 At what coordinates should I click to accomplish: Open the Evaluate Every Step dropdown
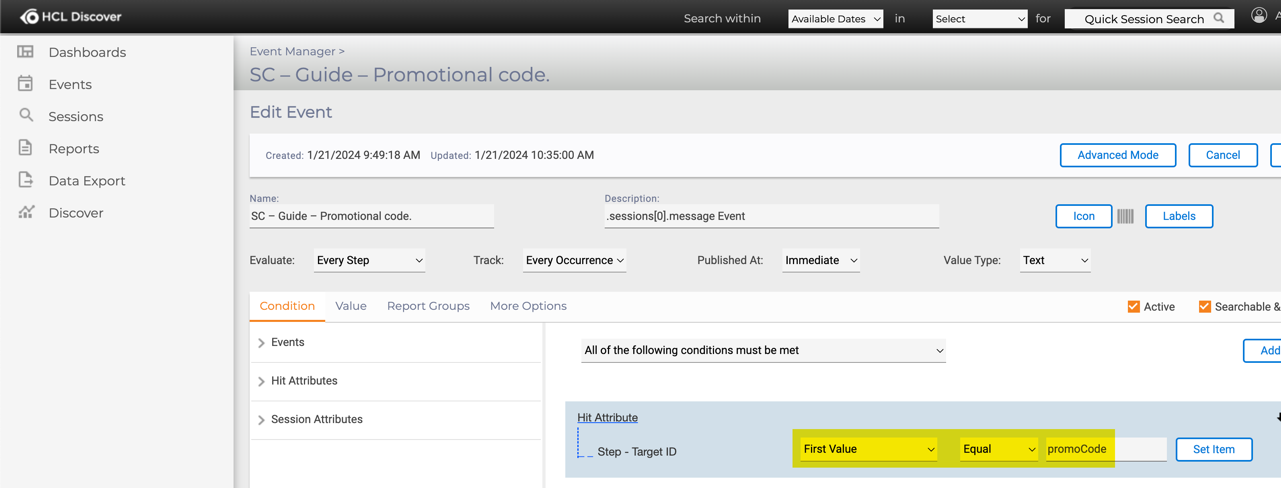(369, 260)
